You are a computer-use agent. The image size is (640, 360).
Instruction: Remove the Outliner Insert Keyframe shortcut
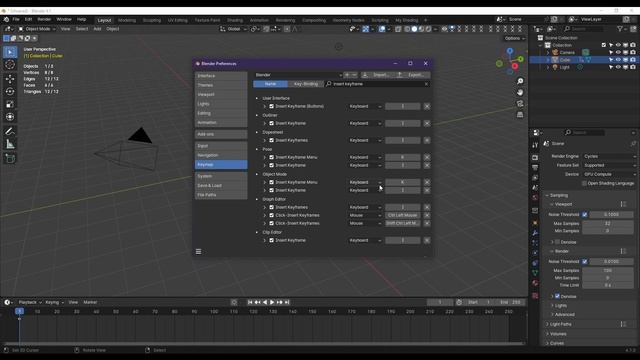pyautogui.click(x=427, y=123)
